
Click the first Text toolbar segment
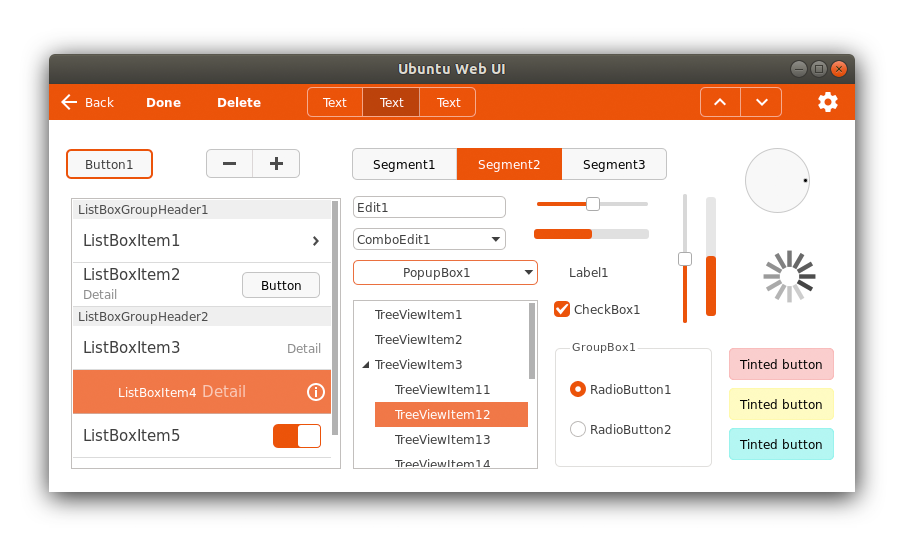tap(335, 102)
